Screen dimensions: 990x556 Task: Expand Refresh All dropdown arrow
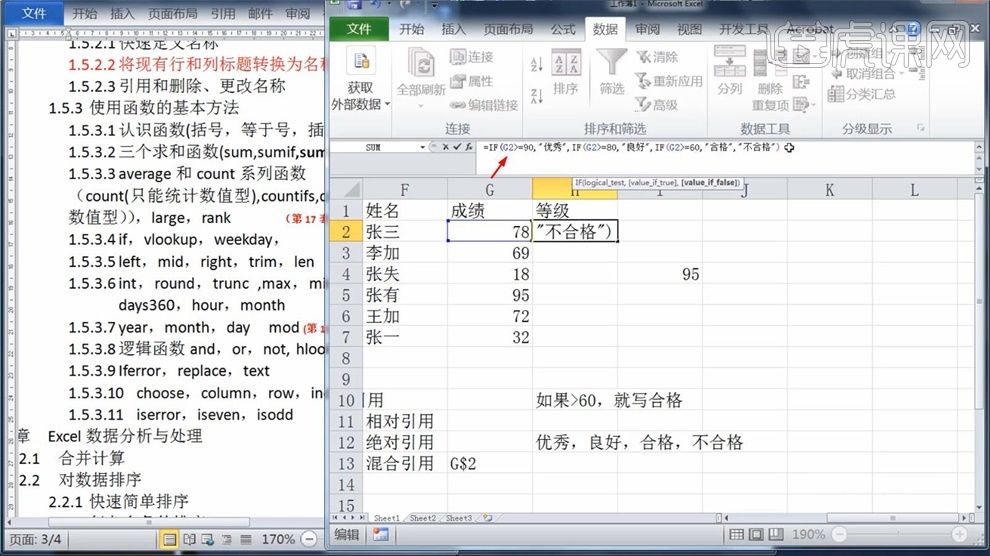(421, 105)
